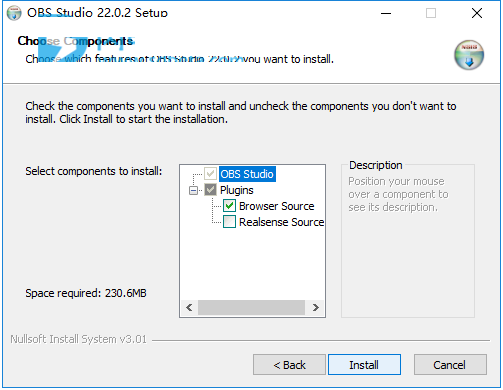Start installation with the Install button
The width and height of the screenshot is (503, 390).
pos(364,365)
